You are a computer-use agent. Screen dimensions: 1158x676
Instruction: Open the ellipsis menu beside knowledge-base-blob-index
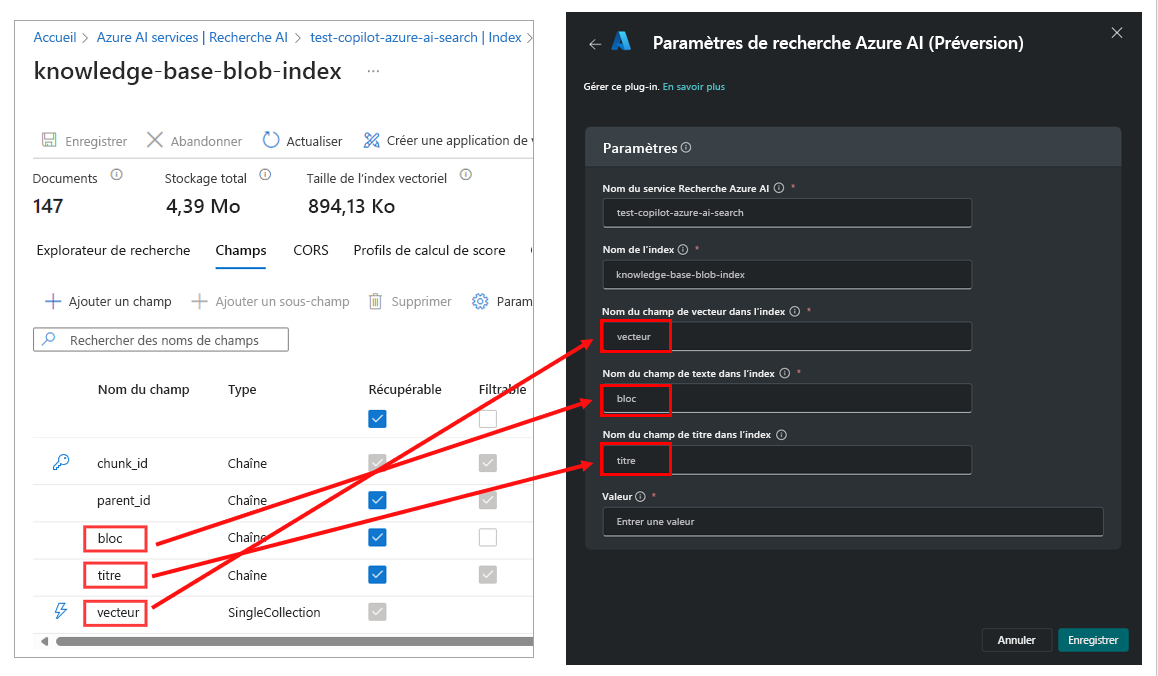371,72
